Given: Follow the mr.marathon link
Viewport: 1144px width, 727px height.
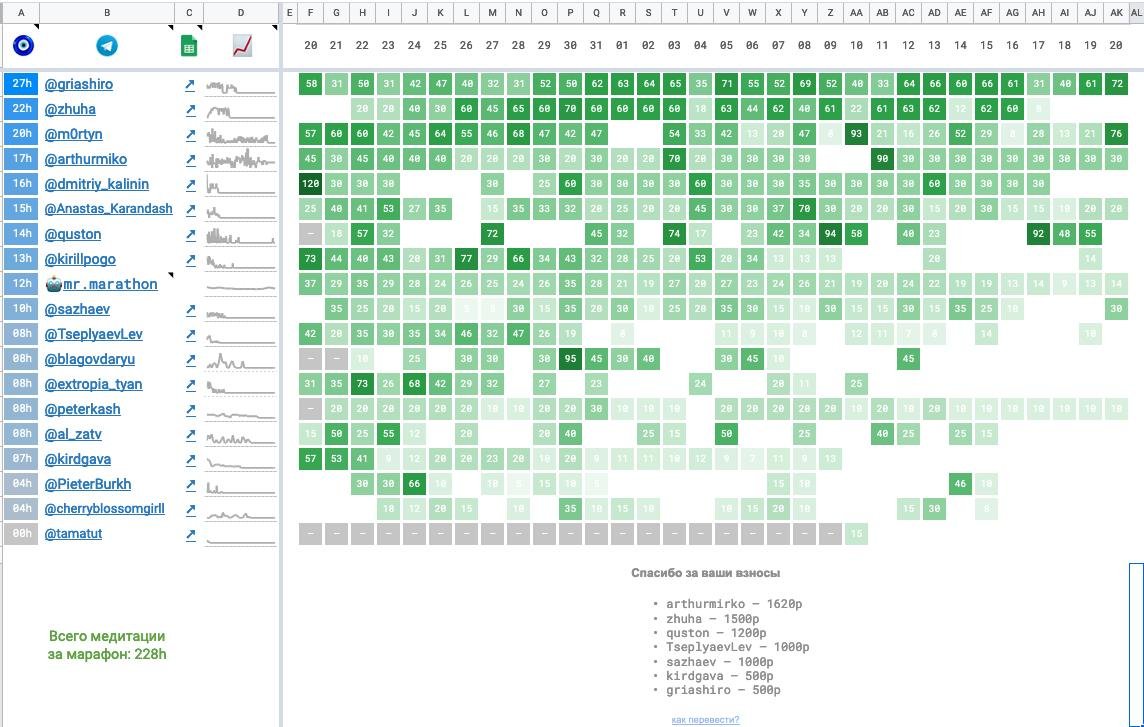Looking at the screenshot, I should tap(110, 284).
